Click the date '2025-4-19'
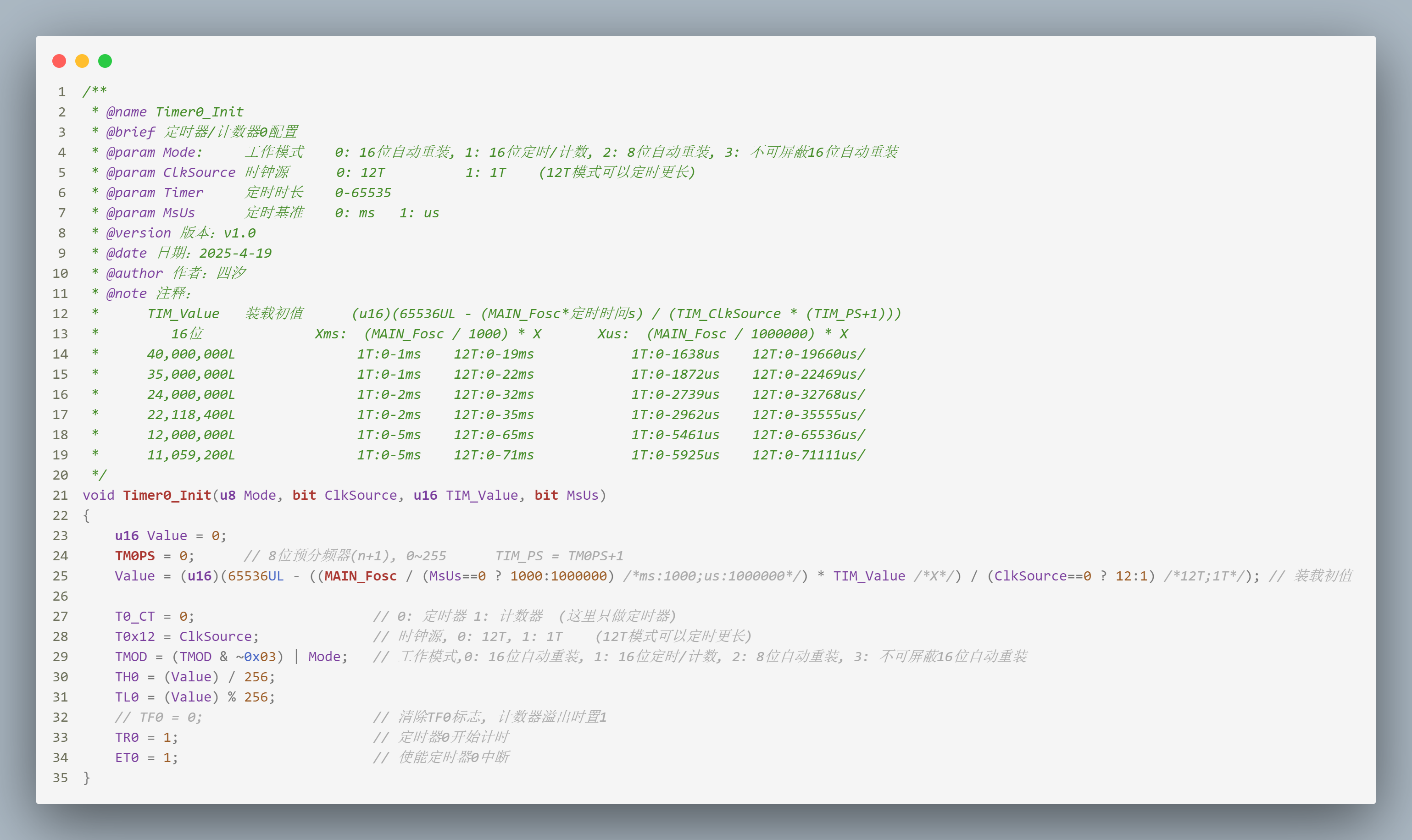 coord(235,253)
